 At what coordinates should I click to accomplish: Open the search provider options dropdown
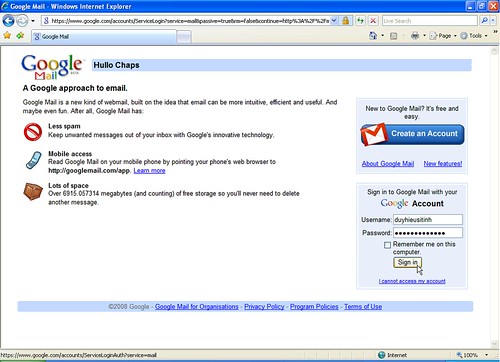[493, 21]
